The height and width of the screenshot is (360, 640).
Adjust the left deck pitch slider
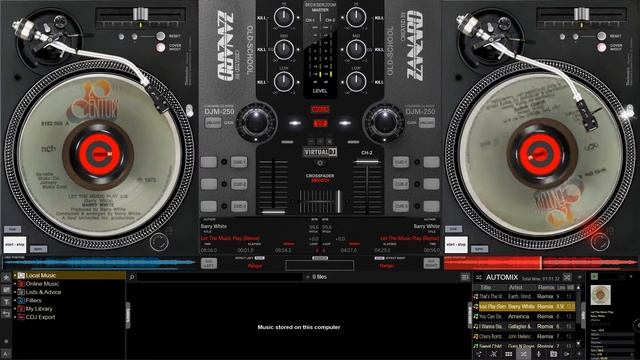pos(140,14)
